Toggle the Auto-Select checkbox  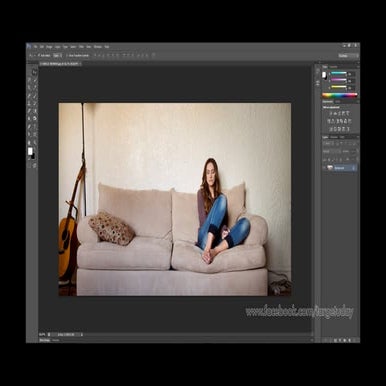pos(39,55)
